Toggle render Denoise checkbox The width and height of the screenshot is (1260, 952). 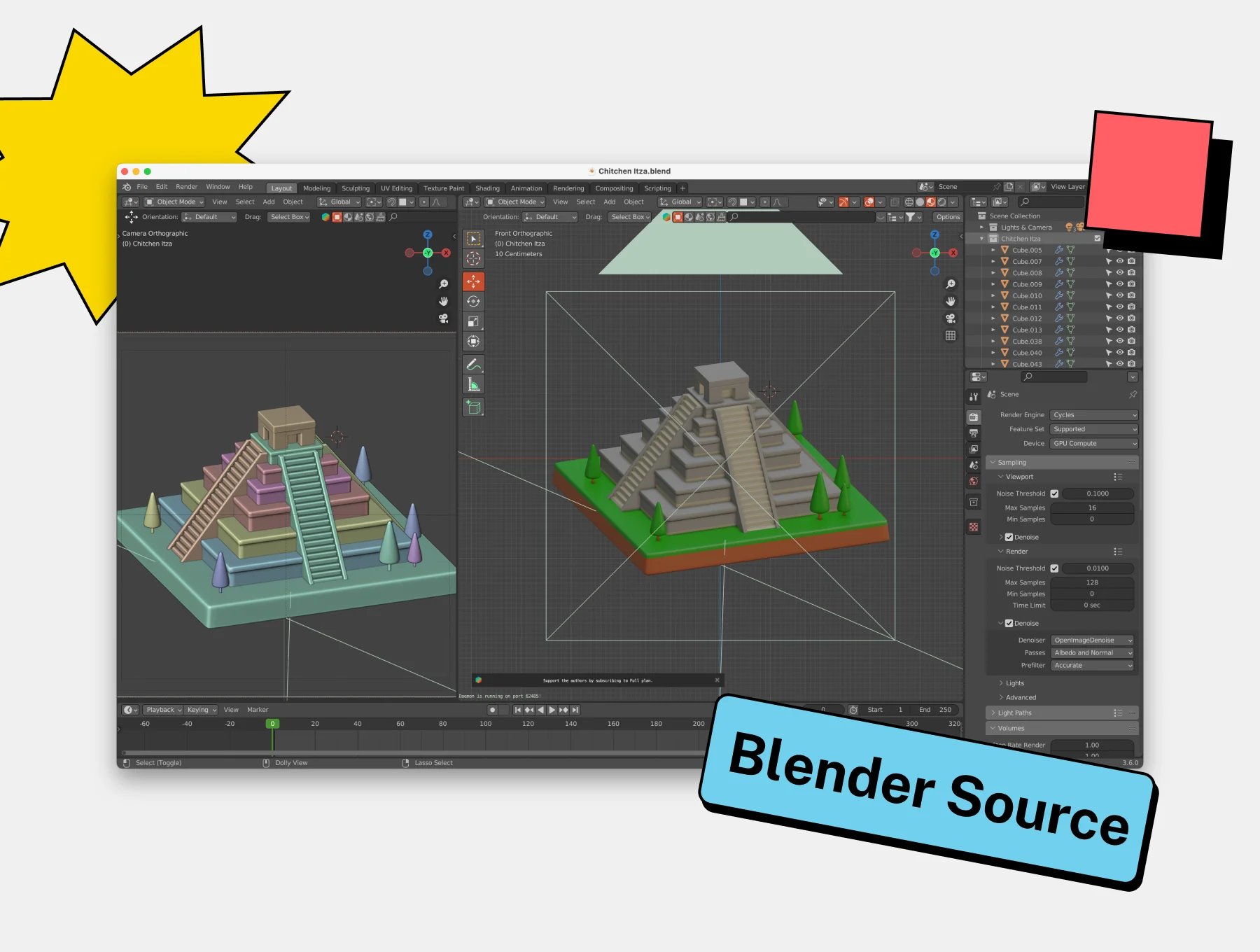[1009, 624]
